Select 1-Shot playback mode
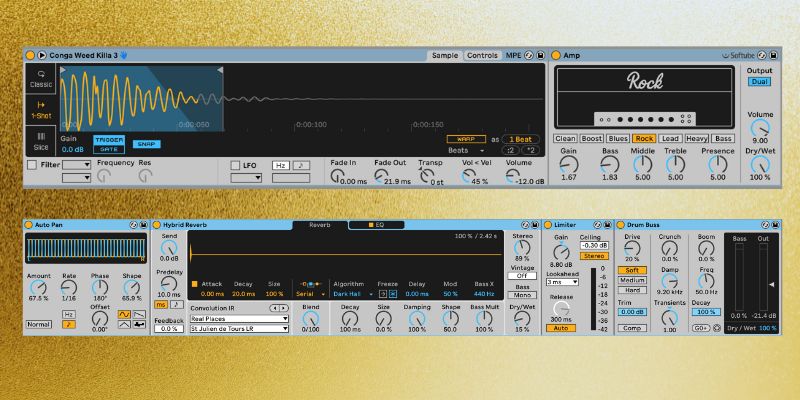800x400 pixels. point(41,110)
